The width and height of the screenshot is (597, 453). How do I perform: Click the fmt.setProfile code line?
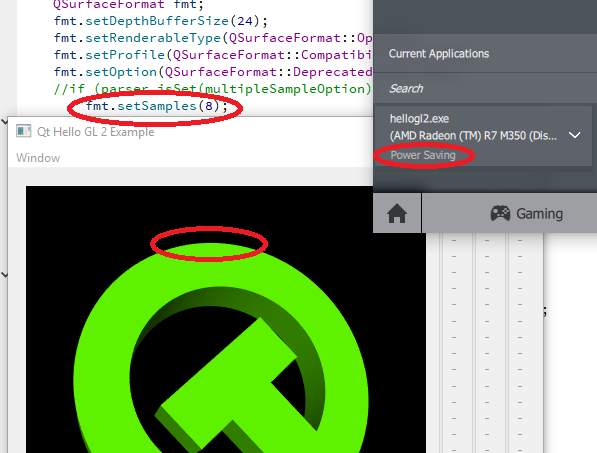click(x=213, y=55)
